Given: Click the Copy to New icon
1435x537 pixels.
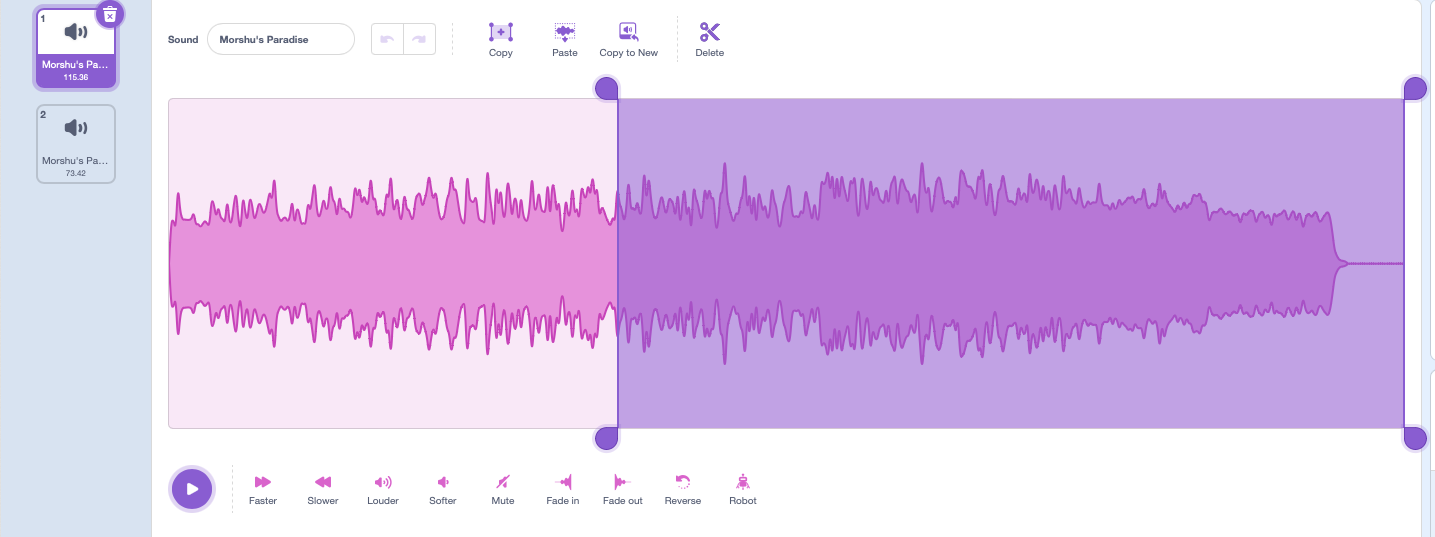Looking at the screenshot, I should pyautogui.click(x=628, y=32).
